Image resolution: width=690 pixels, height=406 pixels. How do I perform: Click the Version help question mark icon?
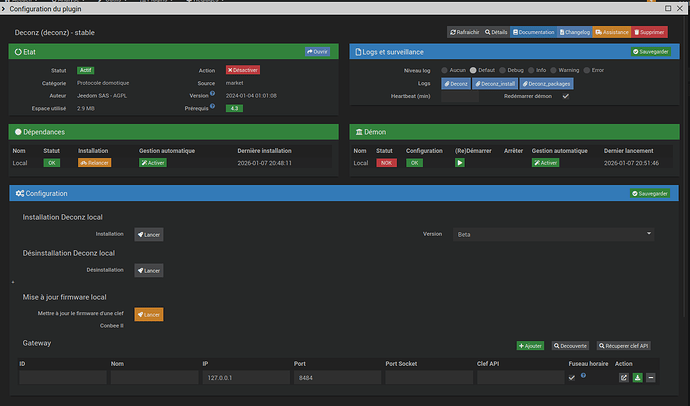click(212, 95)
